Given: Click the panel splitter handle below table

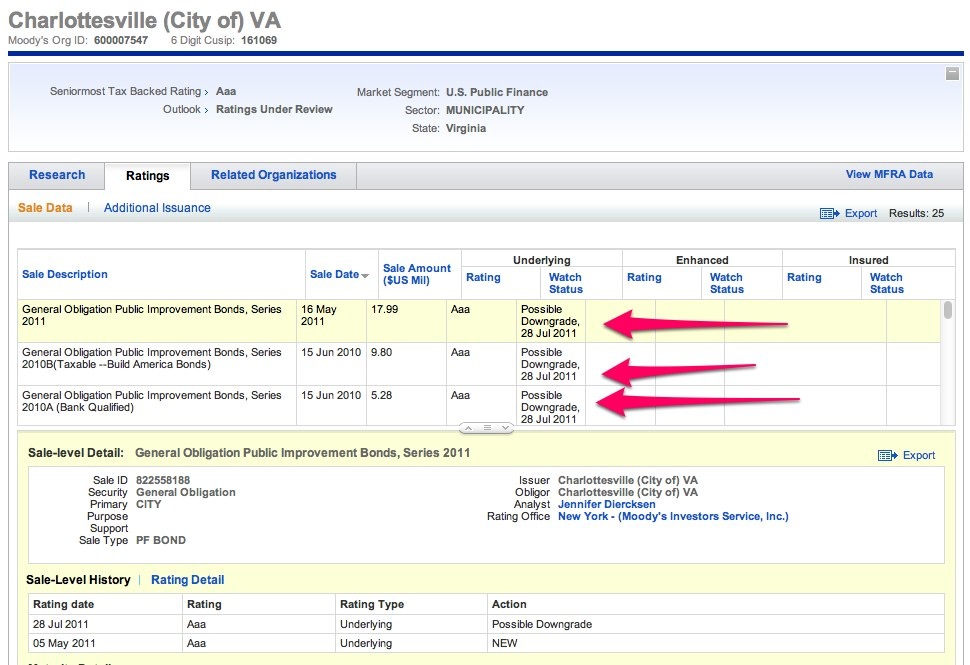Looking at the screenshot, I should [486, 427].
